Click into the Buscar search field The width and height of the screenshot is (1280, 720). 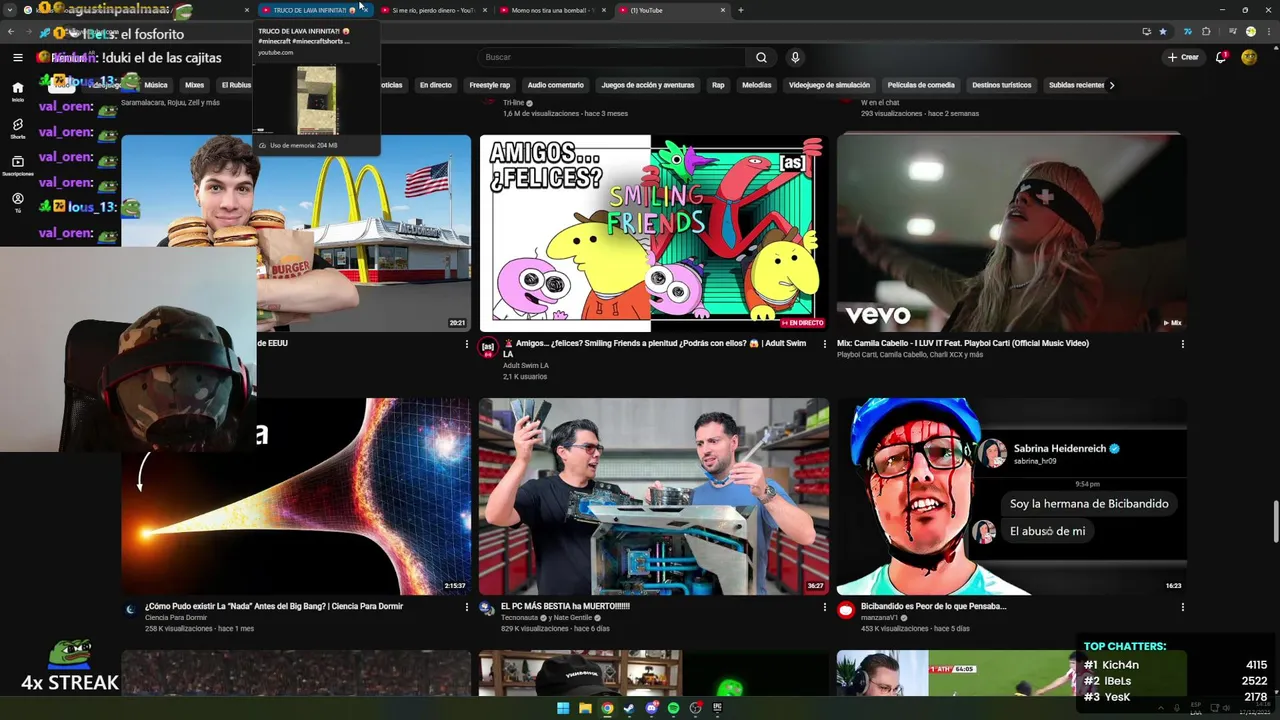point(610,57)
